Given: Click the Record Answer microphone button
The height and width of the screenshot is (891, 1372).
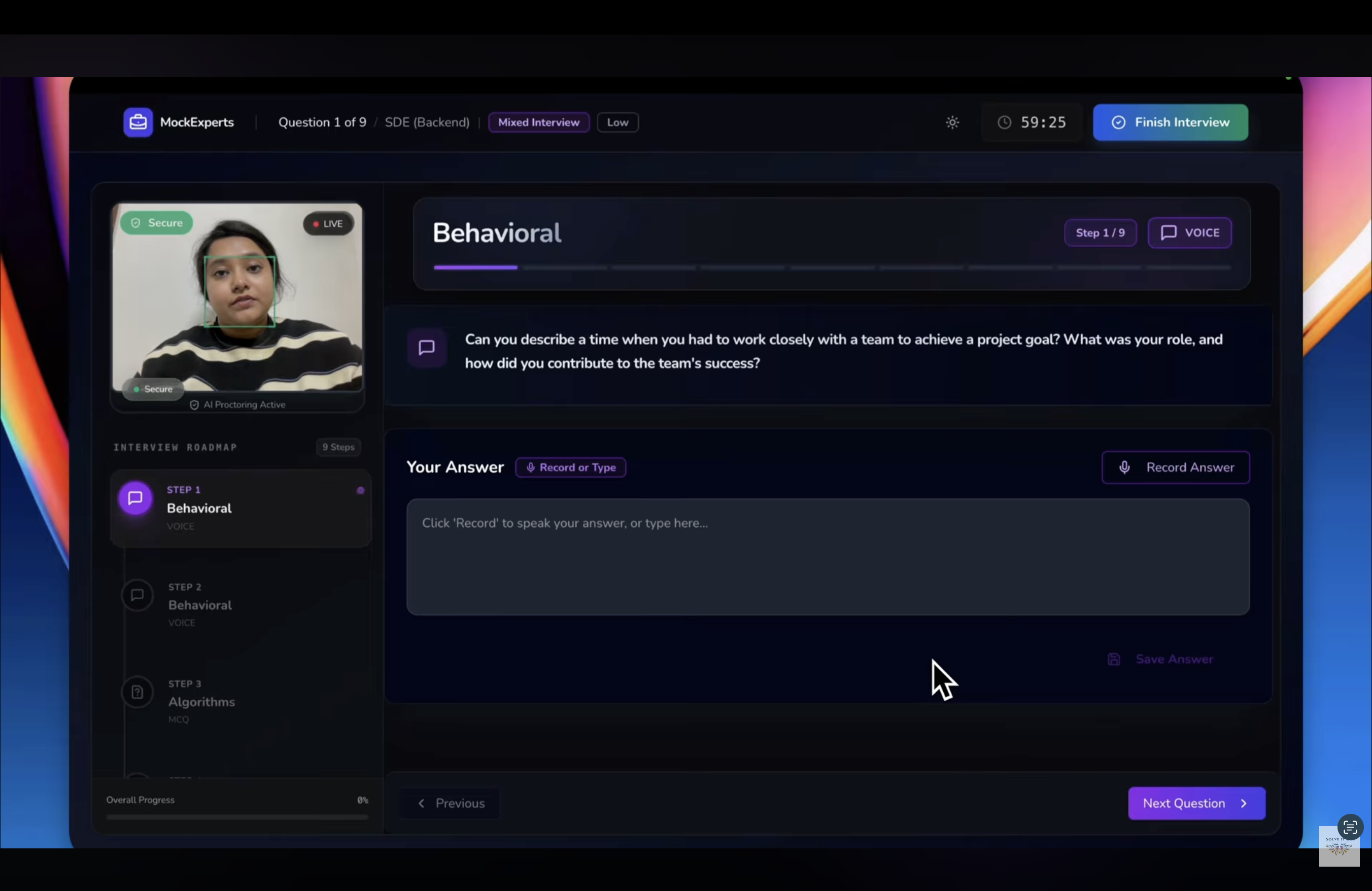Looking at the screenshot, I should click(1176, 467).
